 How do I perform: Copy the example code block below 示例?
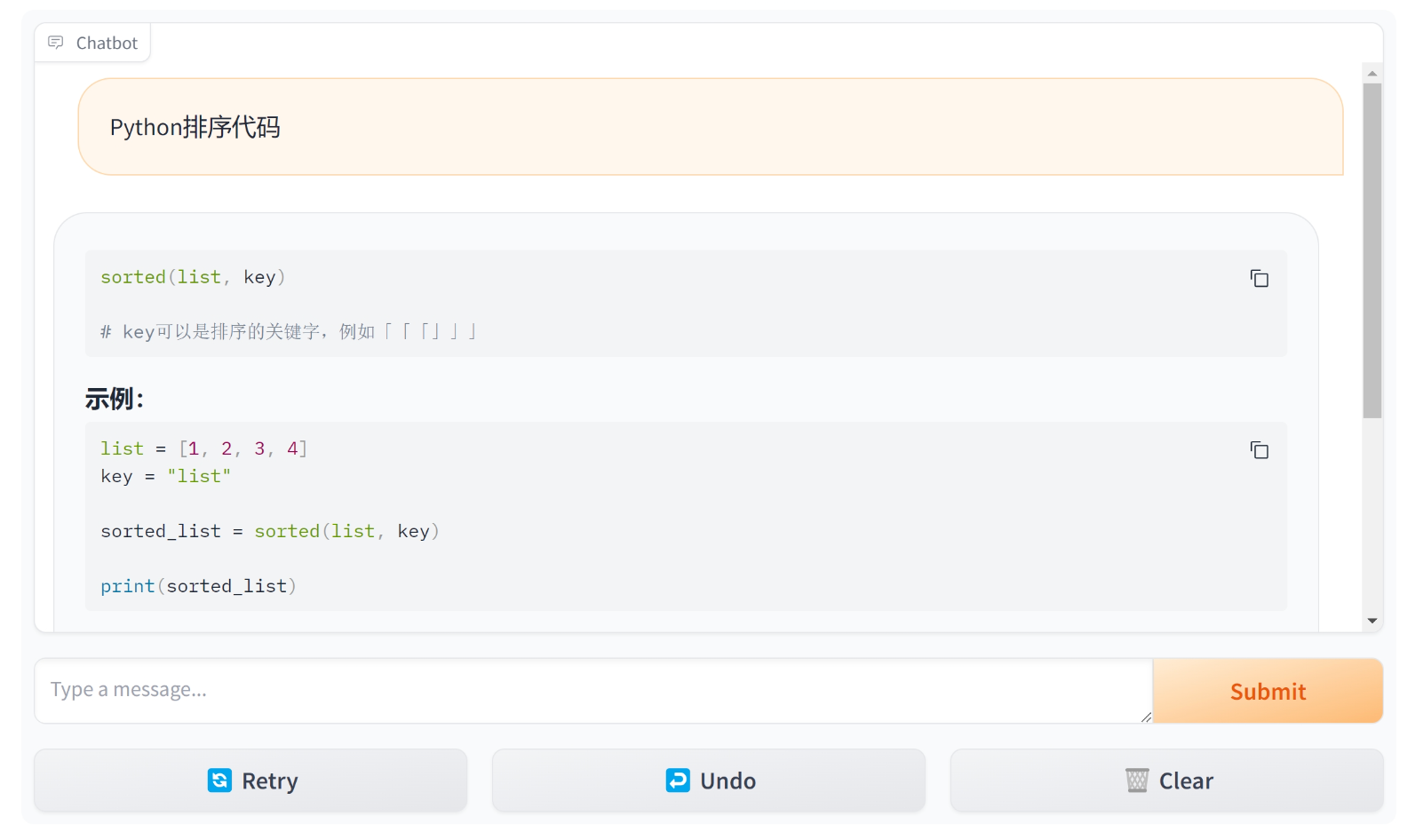(x=1259, y=450)
